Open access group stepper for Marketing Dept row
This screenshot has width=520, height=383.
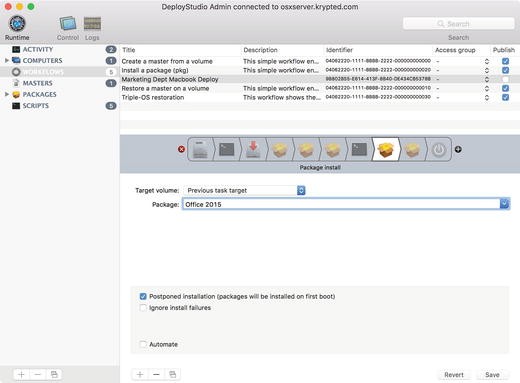(x=487, y=79)
